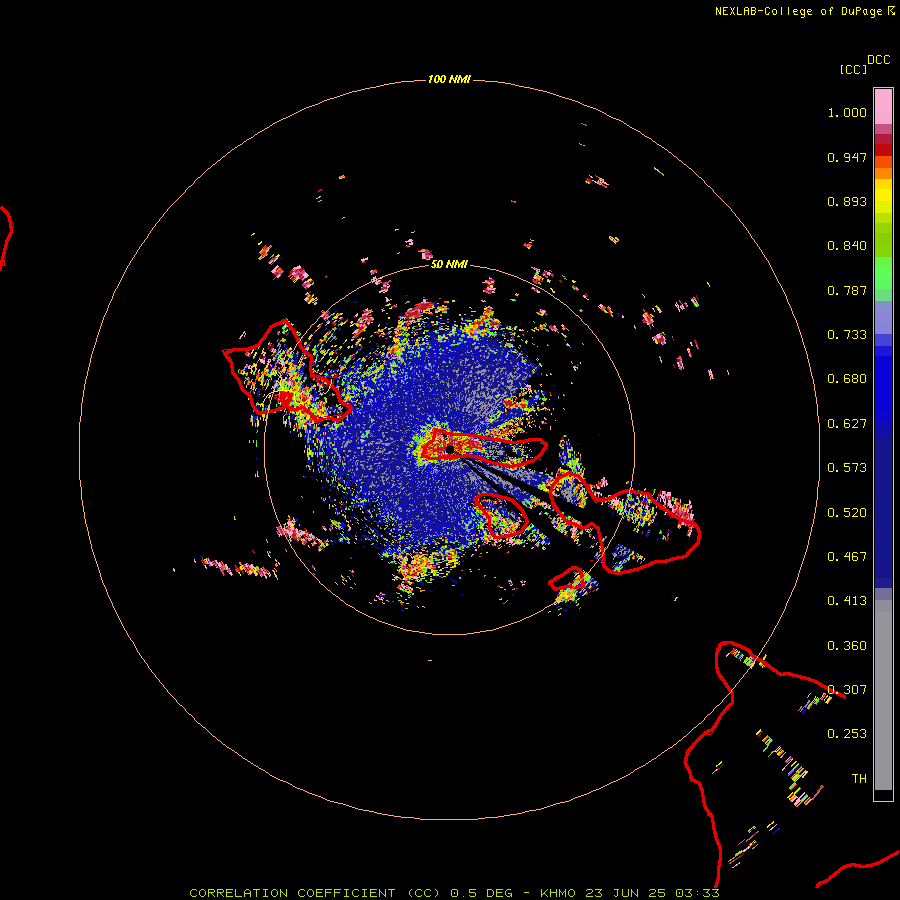This screenshot has height=900, width=900.
Task: Click the 0.307 scale value
Action: pos(847,689)
